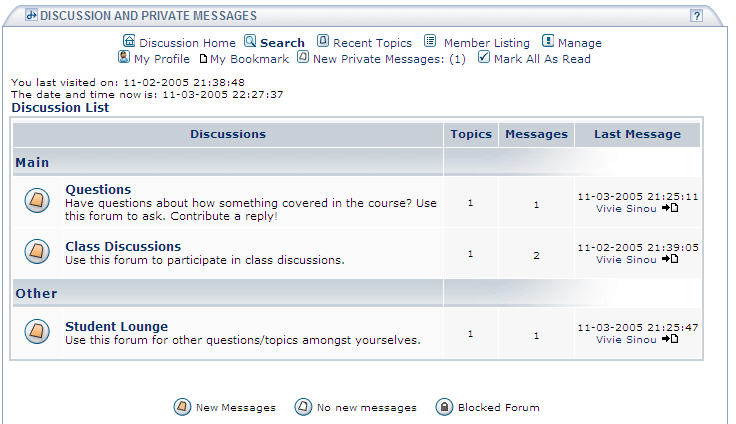Click Vivie Sinou name in Questions row
This screenshot has height=424, width=736.
[626, 208]
